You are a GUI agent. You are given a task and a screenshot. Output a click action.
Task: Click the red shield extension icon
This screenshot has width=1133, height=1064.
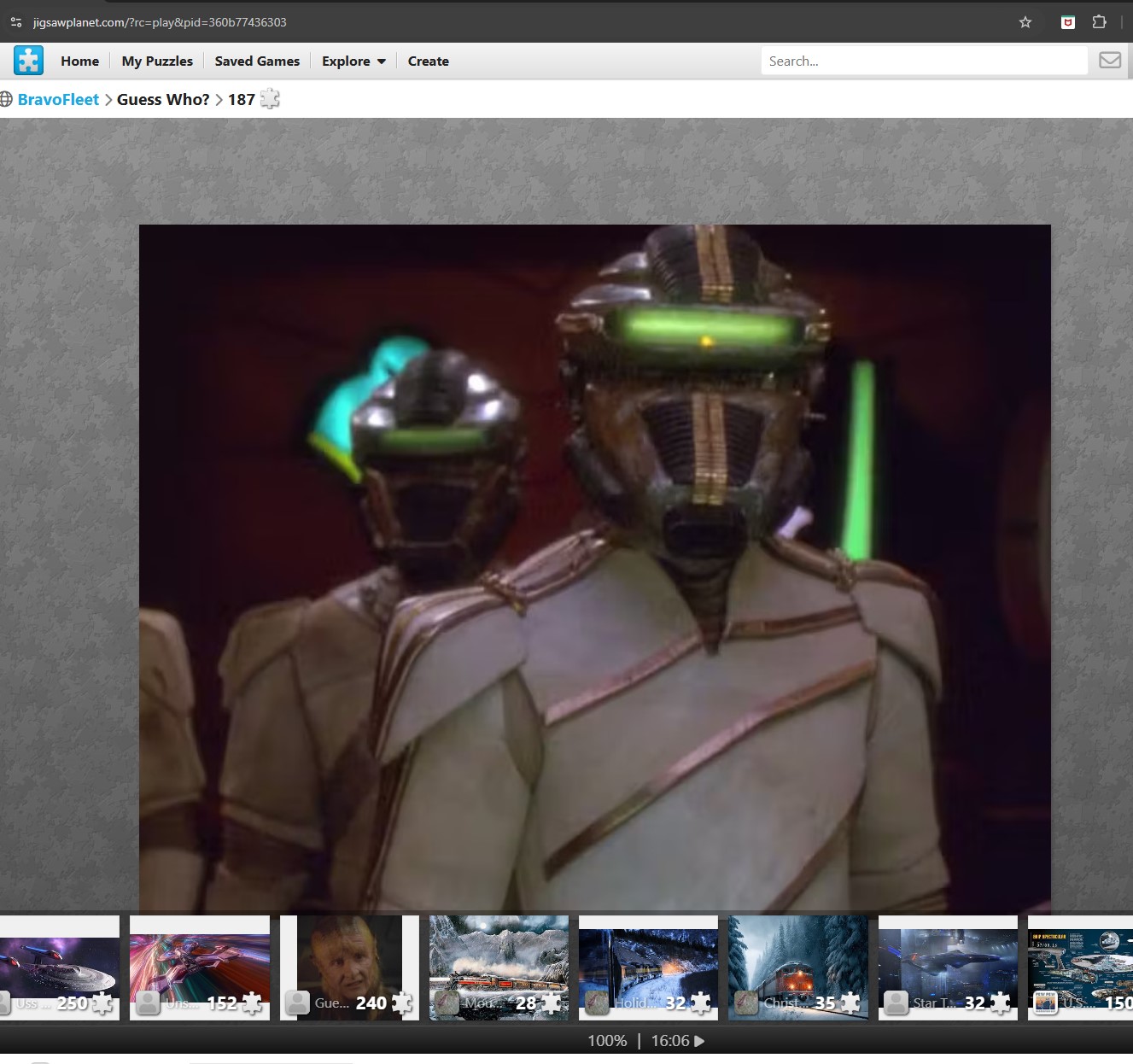(x=1067, y=22)
